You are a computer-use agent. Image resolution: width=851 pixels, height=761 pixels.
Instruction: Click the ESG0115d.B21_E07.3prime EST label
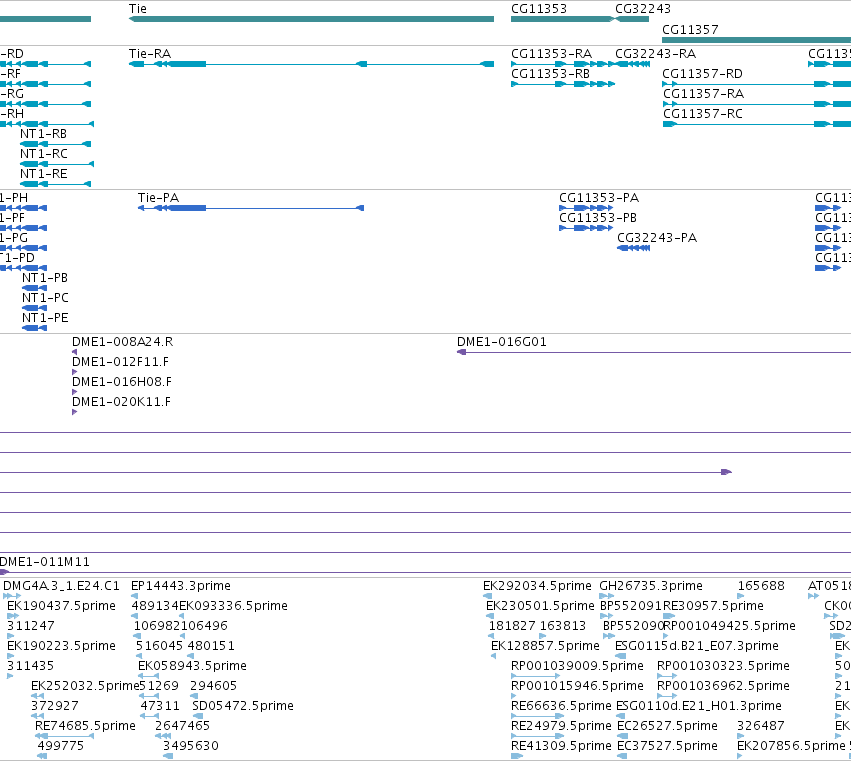[x=697, y=646]
